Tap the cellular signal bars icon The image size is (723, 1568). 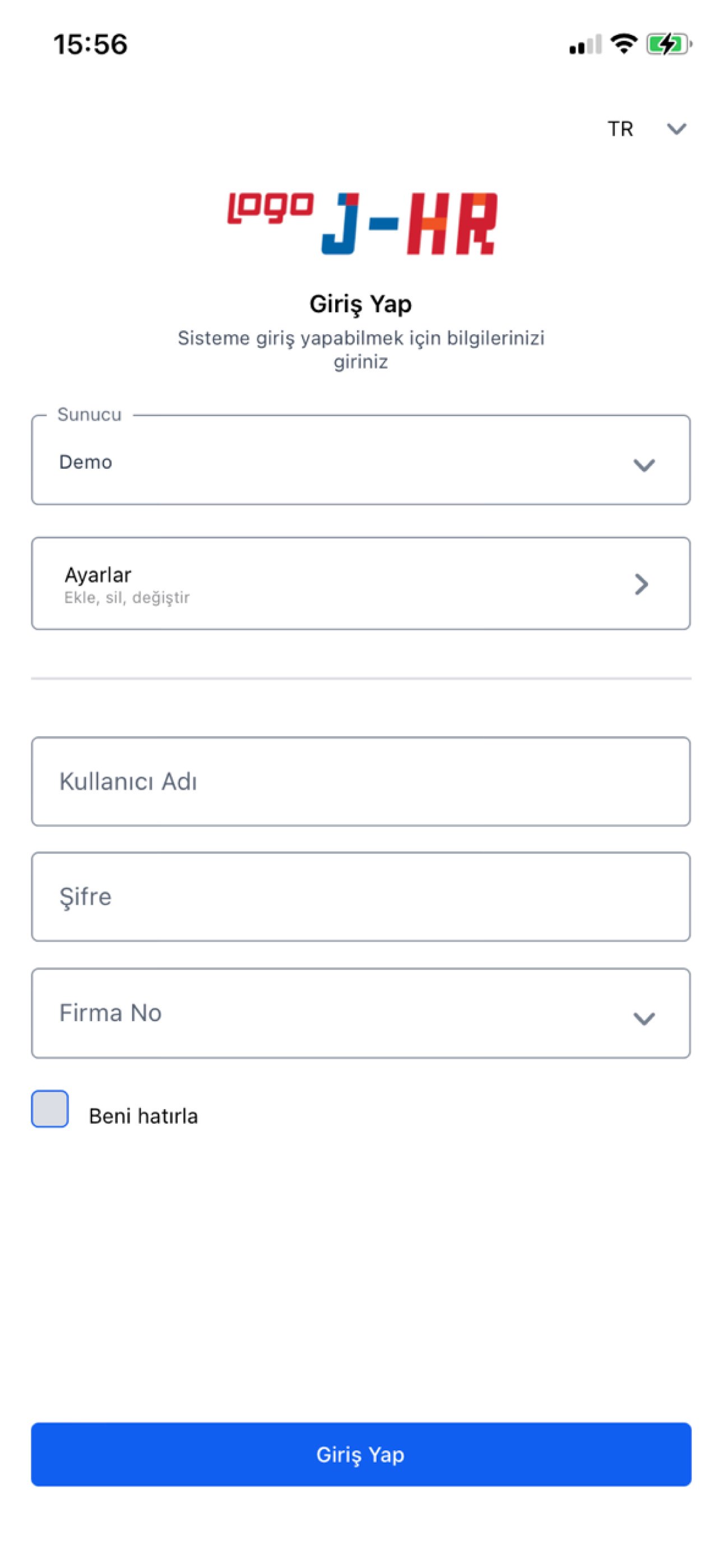tap(585, 45)
